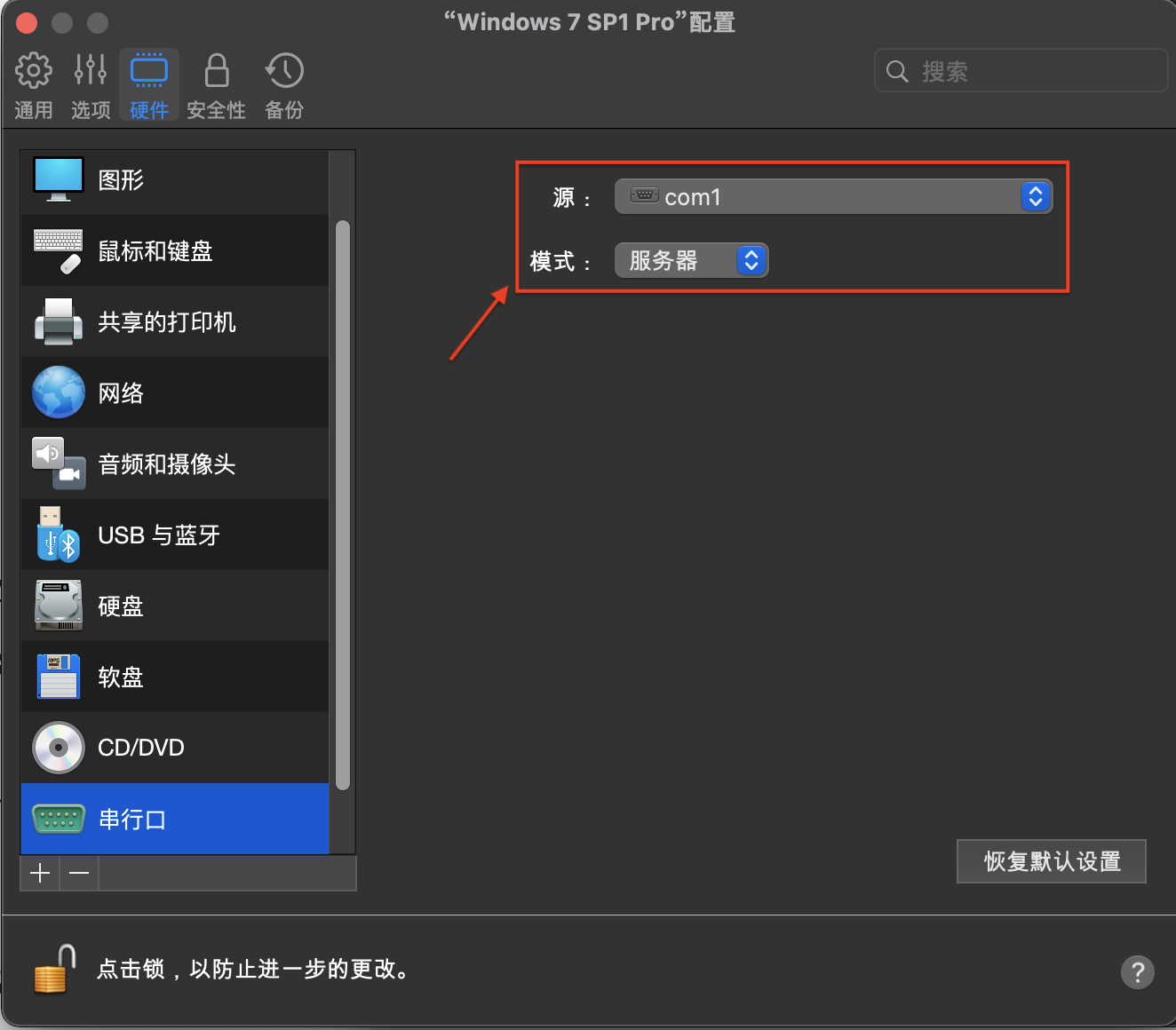Screen dimensions: 1176x1030
Task: Switch to the 安全性 tab label
Action: (216, 110)
